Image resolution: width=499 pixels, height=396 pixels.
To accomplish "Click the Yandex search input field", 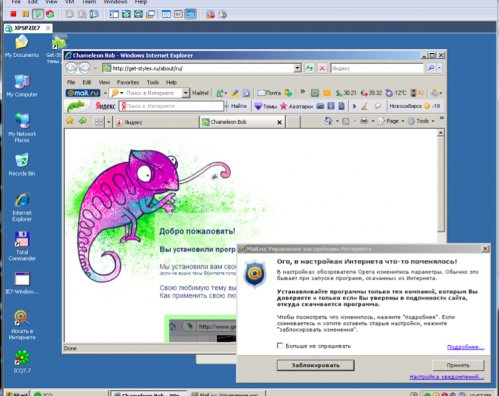I will 171,106.
